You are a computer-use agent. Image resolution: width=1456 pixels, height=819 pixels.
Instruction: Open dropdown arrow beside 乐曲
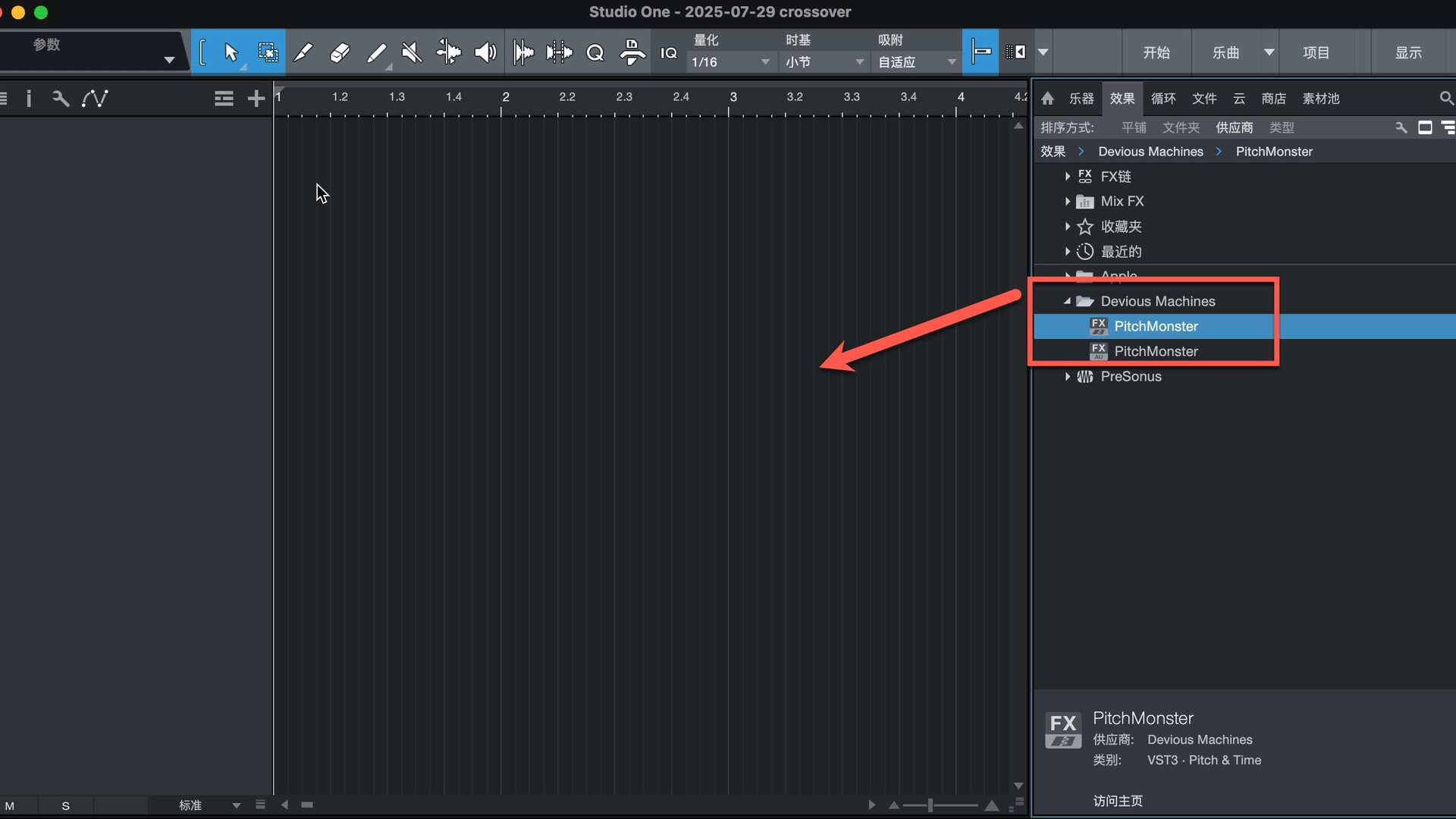click(1269, 52)
